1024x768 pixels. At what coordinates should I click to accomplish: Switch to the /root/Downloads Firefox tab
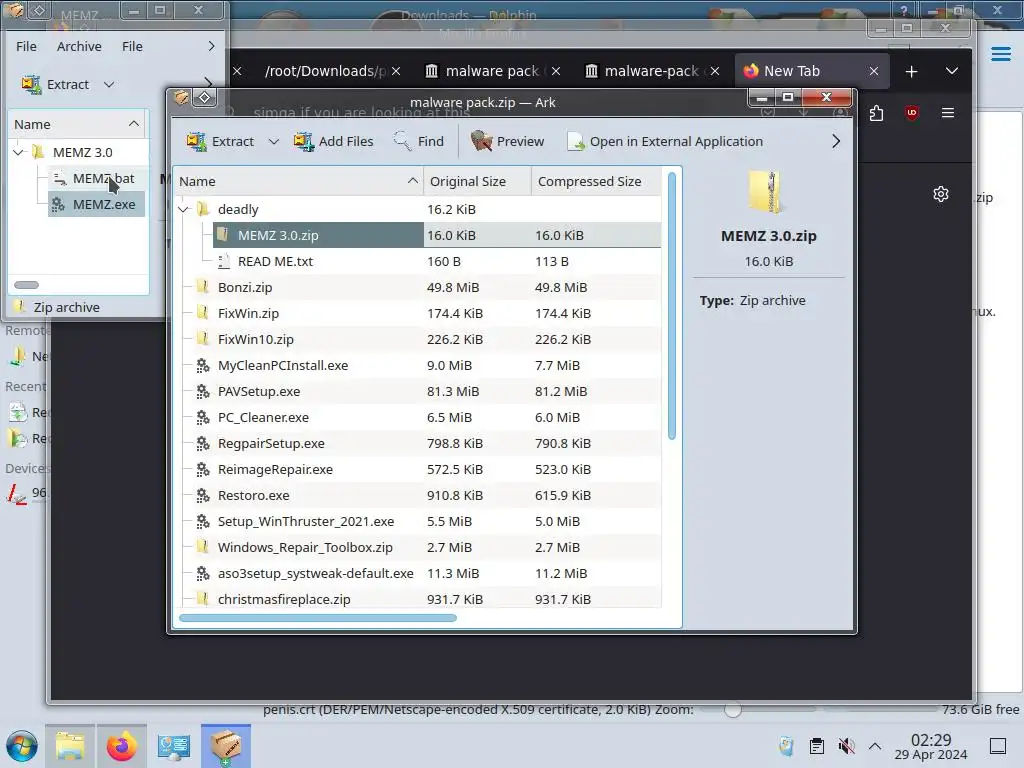pos(325,71)
